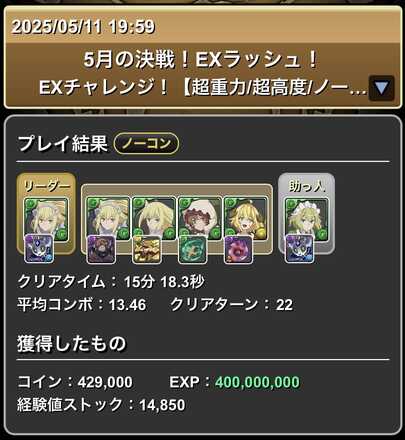Expand the dungeon name dropdown arrow

point(381,88)
